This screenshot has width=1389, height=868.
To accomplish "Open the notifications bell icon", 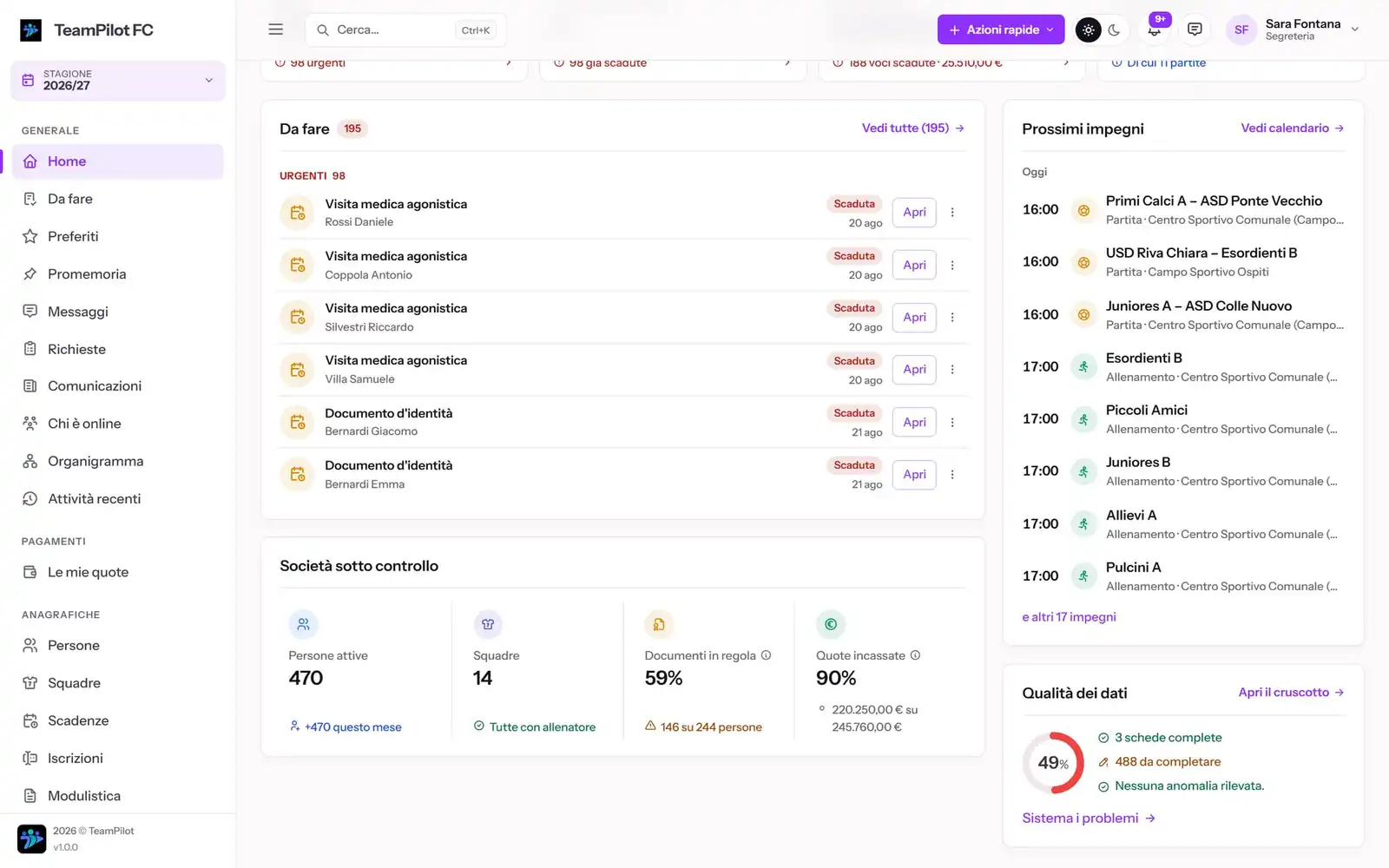I will pos(1154,30).
